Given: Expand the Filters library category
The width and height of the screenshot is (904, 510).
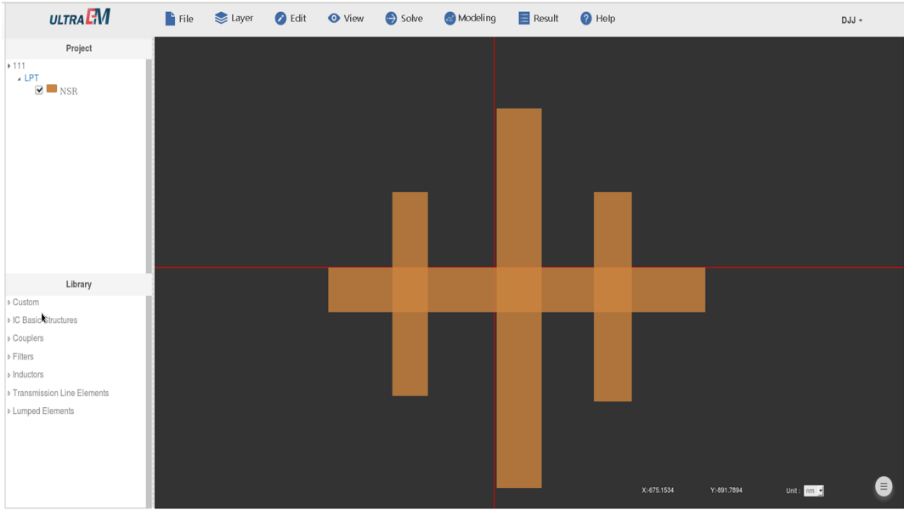Looking at the screenshot, I should pos(22,356).
